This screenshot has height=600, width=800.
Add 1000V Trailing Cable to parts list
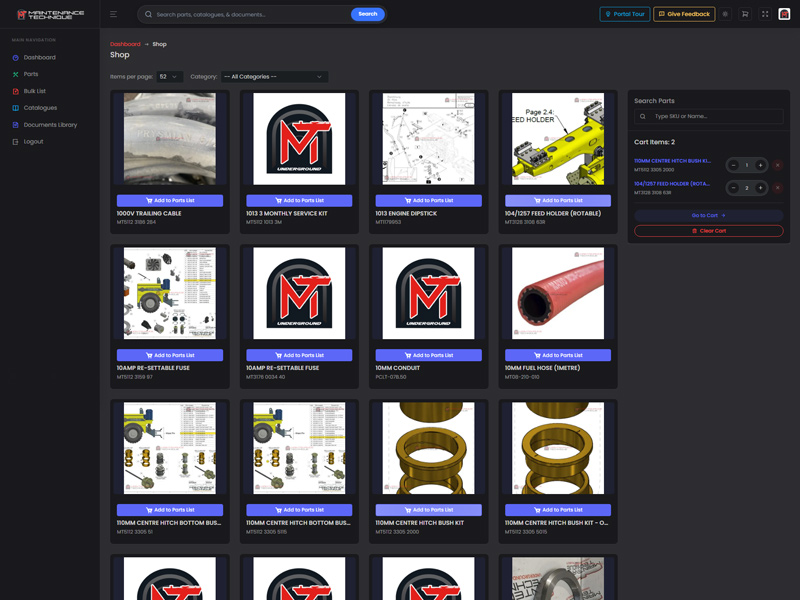[x=170, y=201]
